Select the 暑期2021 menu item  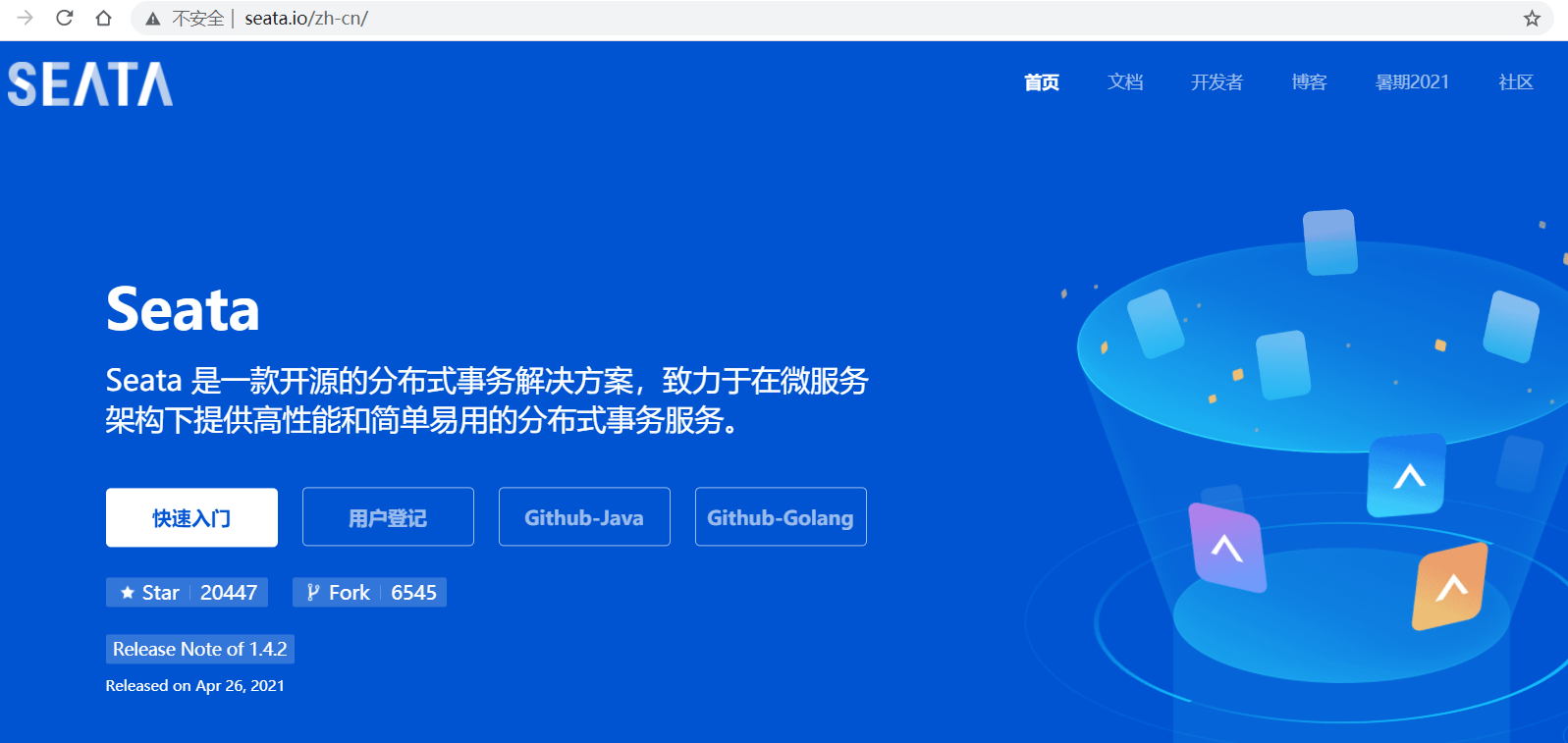[1412, 82]
